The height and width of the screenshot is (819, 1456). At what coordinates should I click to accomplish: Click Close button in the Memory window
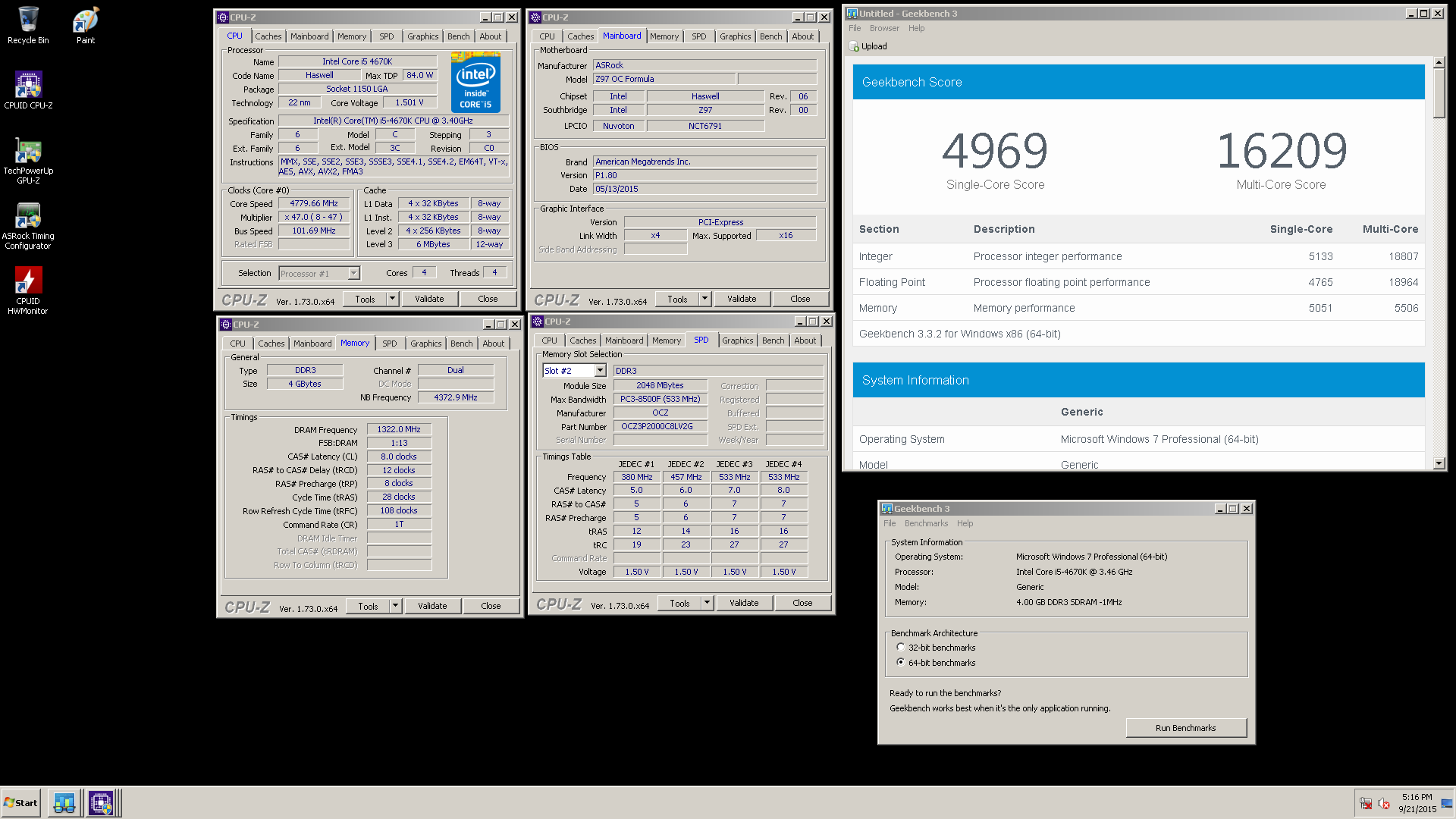491,606
